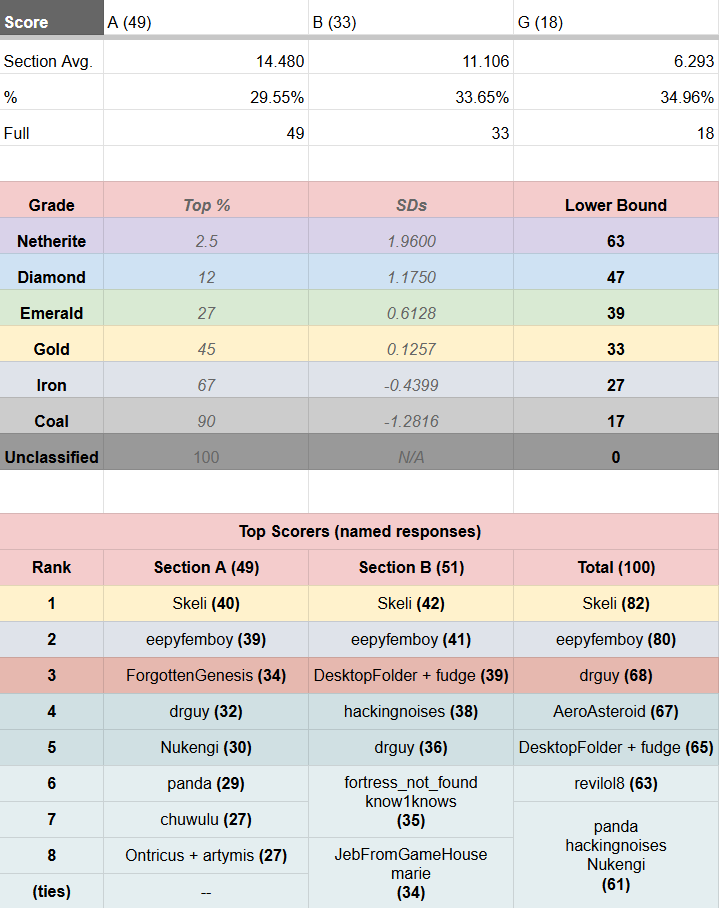Image resolution: width=719 pixels, height=908 pixels.
Task: Select hackingnoises (38) cell
Action: tap(411, 711)
